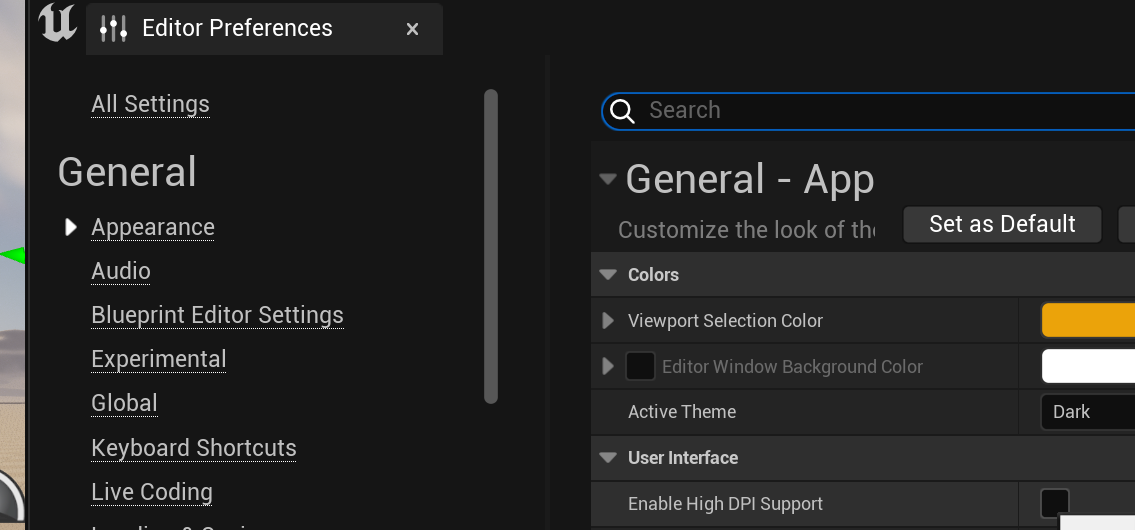Close the Editor Preferences tab
This screenshot has width=1135, height=530.
point(412,29)
